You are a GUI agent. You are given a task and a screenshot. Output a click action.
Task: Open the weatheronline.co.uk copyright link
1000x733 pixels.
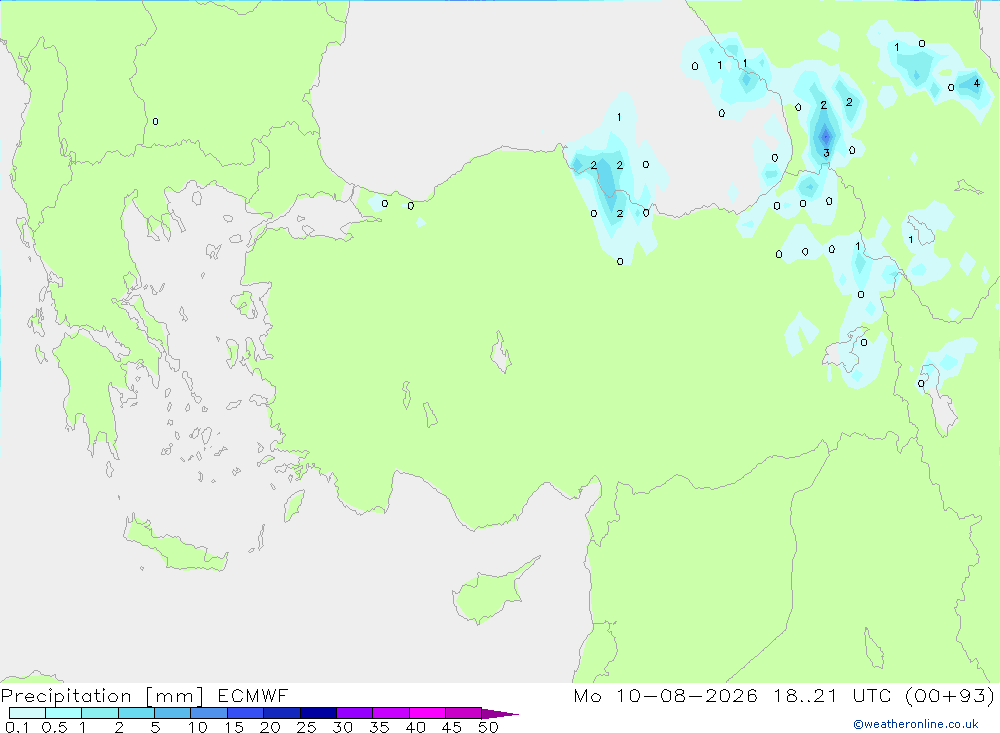click(x=916, y=724)
